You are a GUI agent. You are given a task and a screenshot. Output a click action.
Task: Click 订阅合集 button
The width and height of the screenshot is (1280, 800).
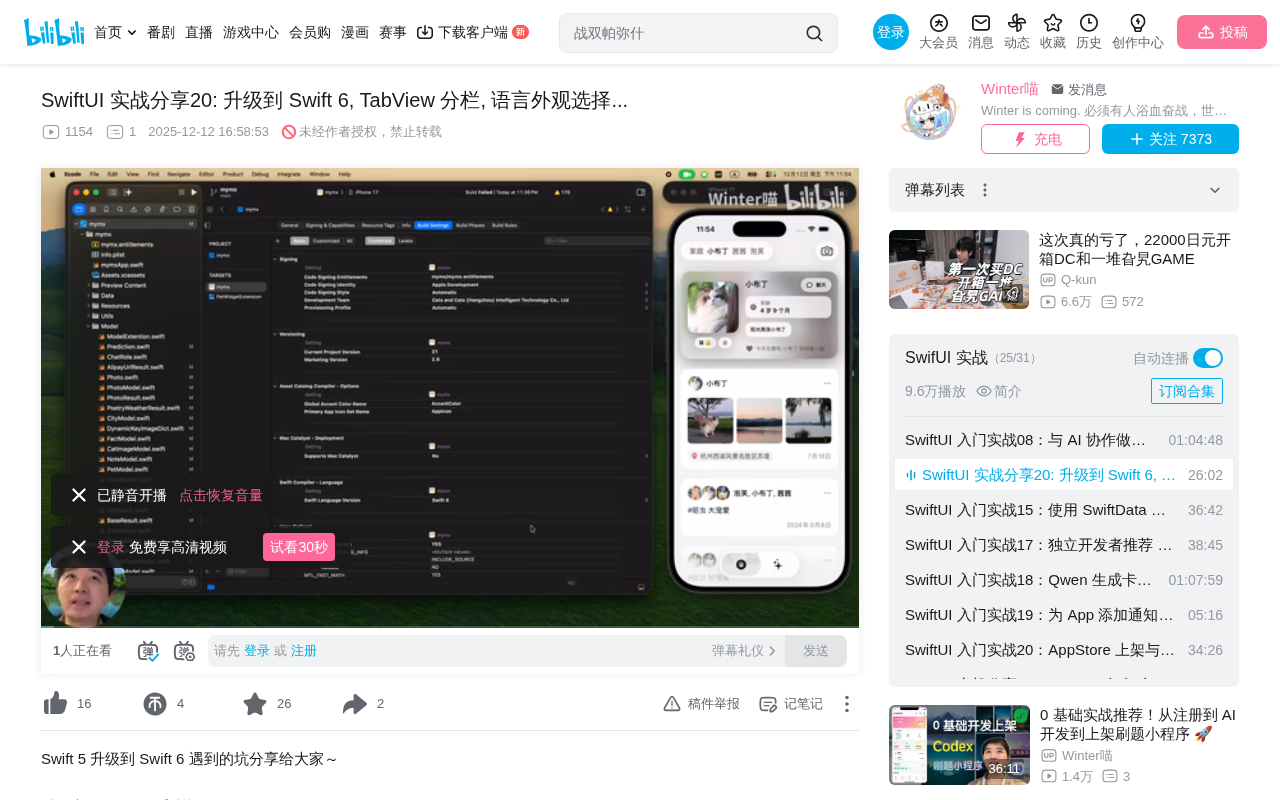point(1187,391)
